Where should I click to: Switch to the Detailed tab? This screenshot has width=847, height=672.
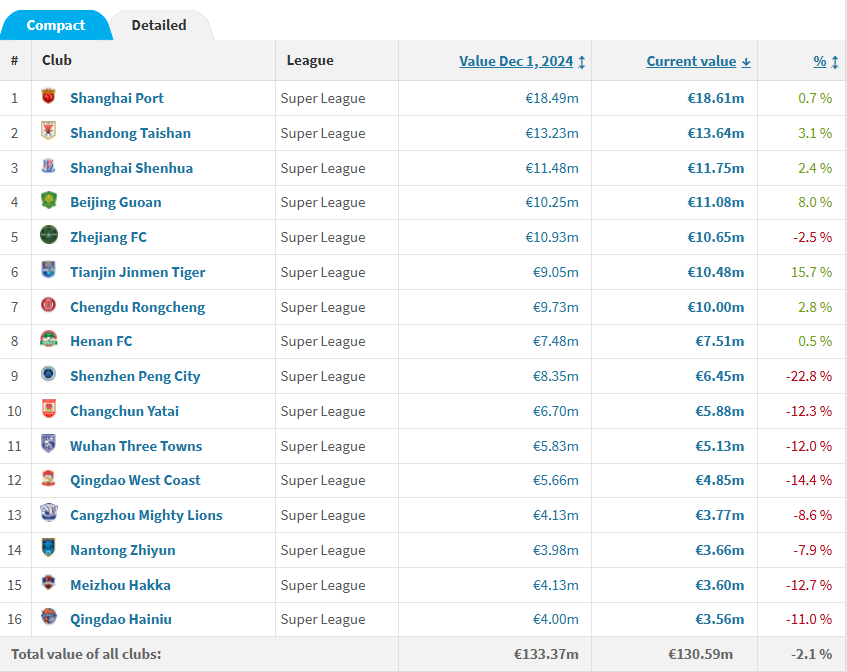pyautogui.click(x=159, y=25)
